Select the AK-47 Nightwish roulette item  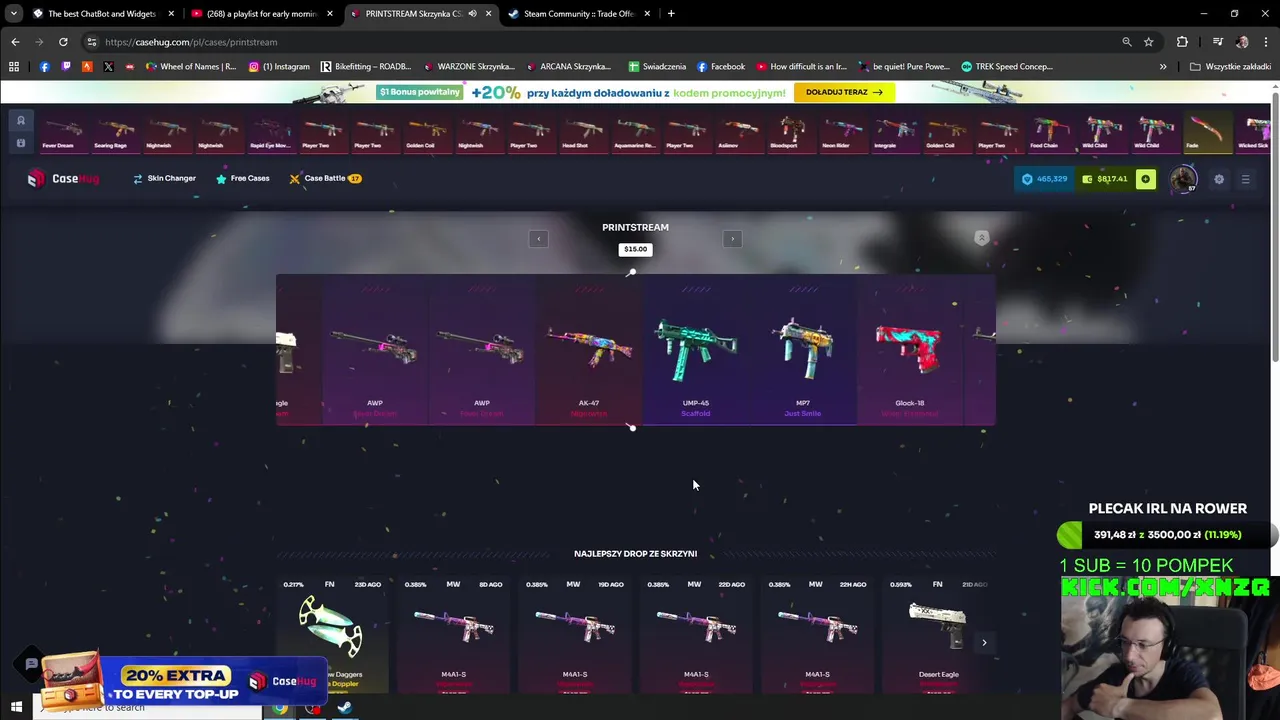[589, 350]
